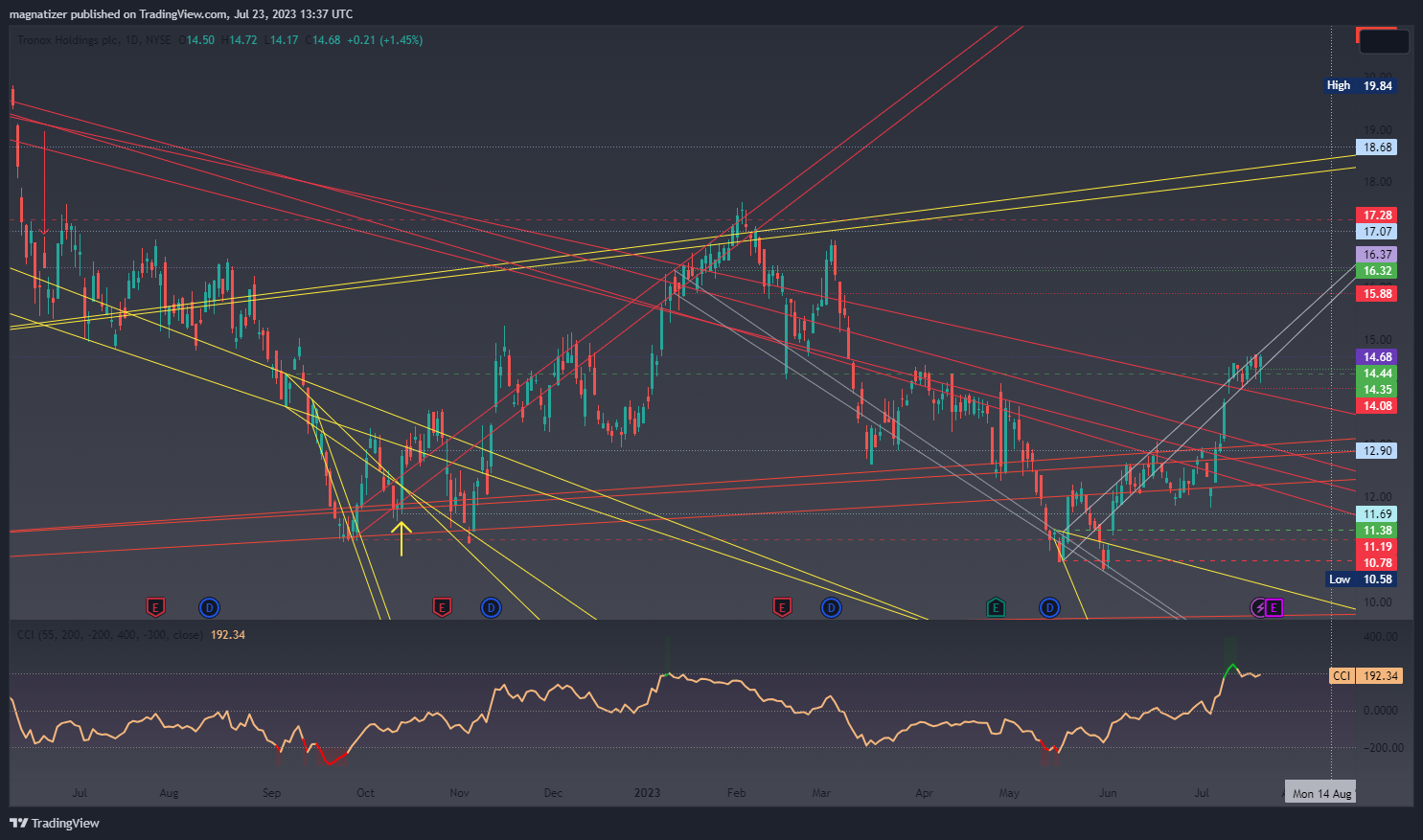
Task: Click the purple upcoming earnings E marker
Action: [x=1274, y=607]
